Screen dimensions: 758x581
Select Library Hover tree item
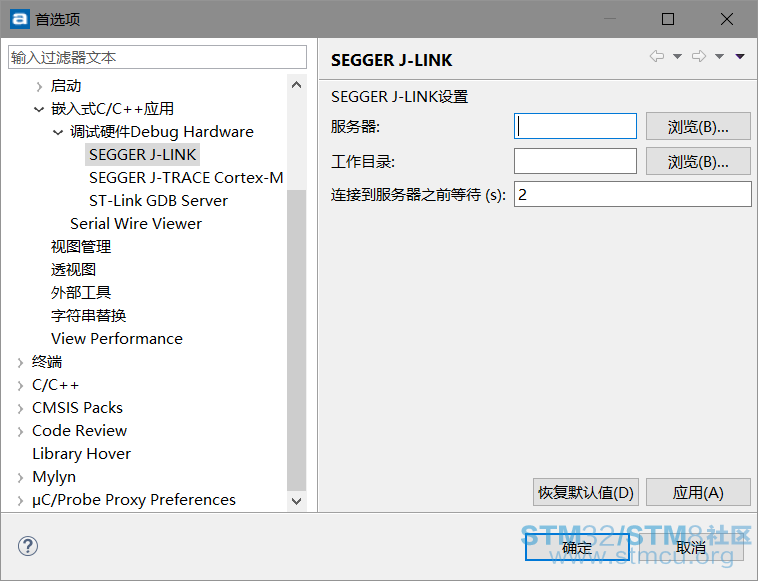coord(82,454)
